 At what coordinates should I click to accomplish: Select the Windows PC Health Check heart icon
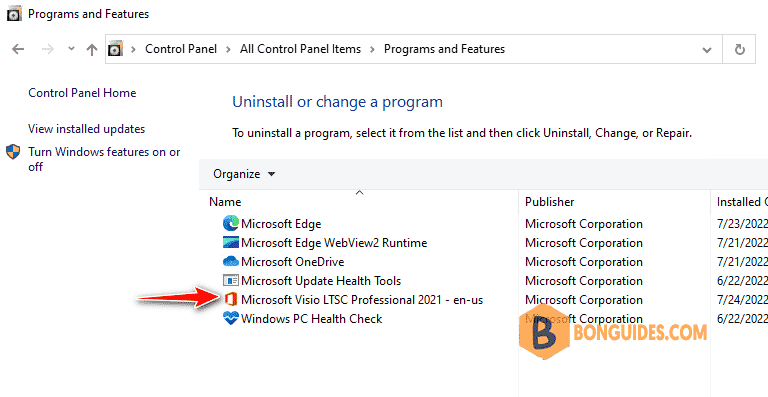coord(230,319)
